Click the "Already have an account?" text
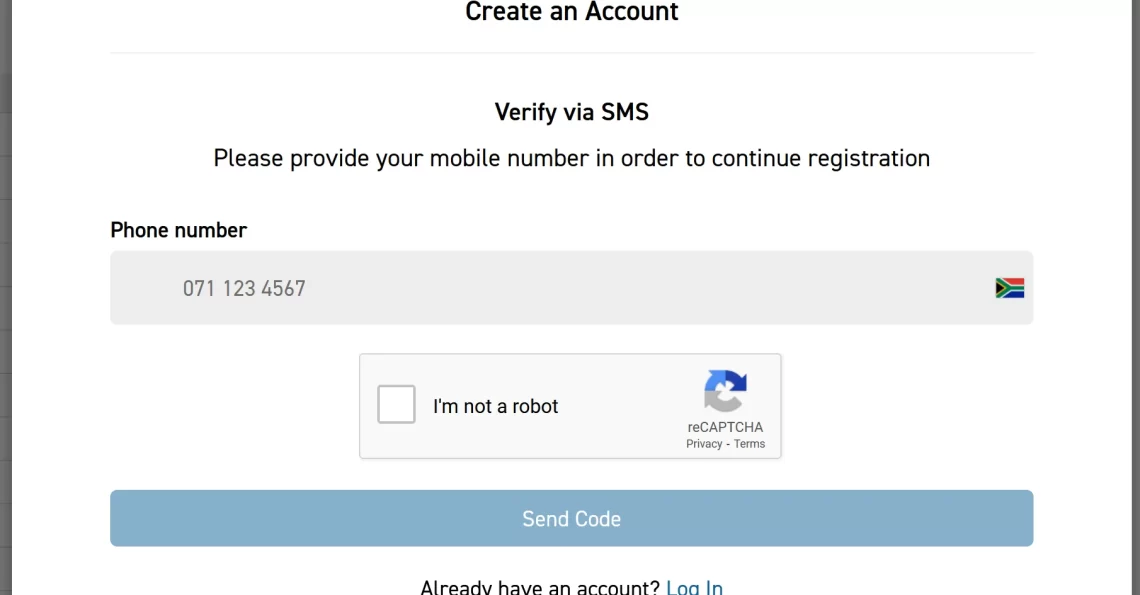Viewport: 1140px width, 595px height. pyautogui.click(x=539, y=587)
